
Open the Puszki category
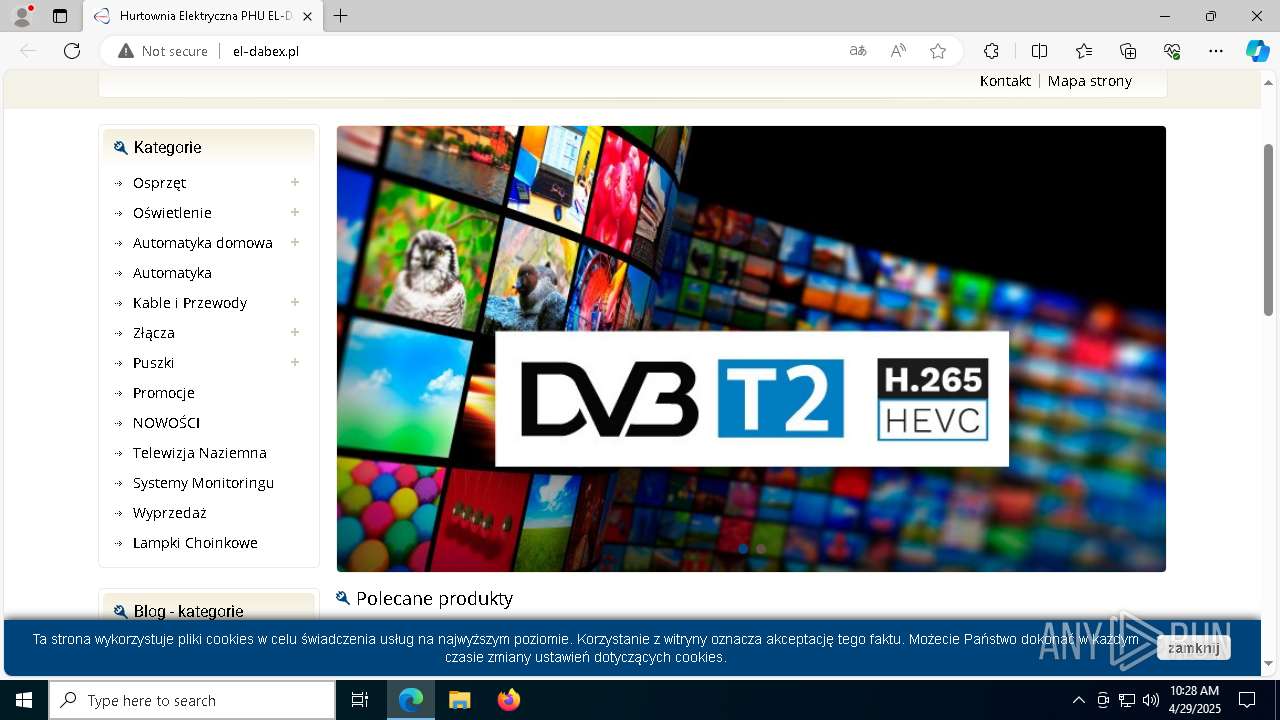pos(153,363)
